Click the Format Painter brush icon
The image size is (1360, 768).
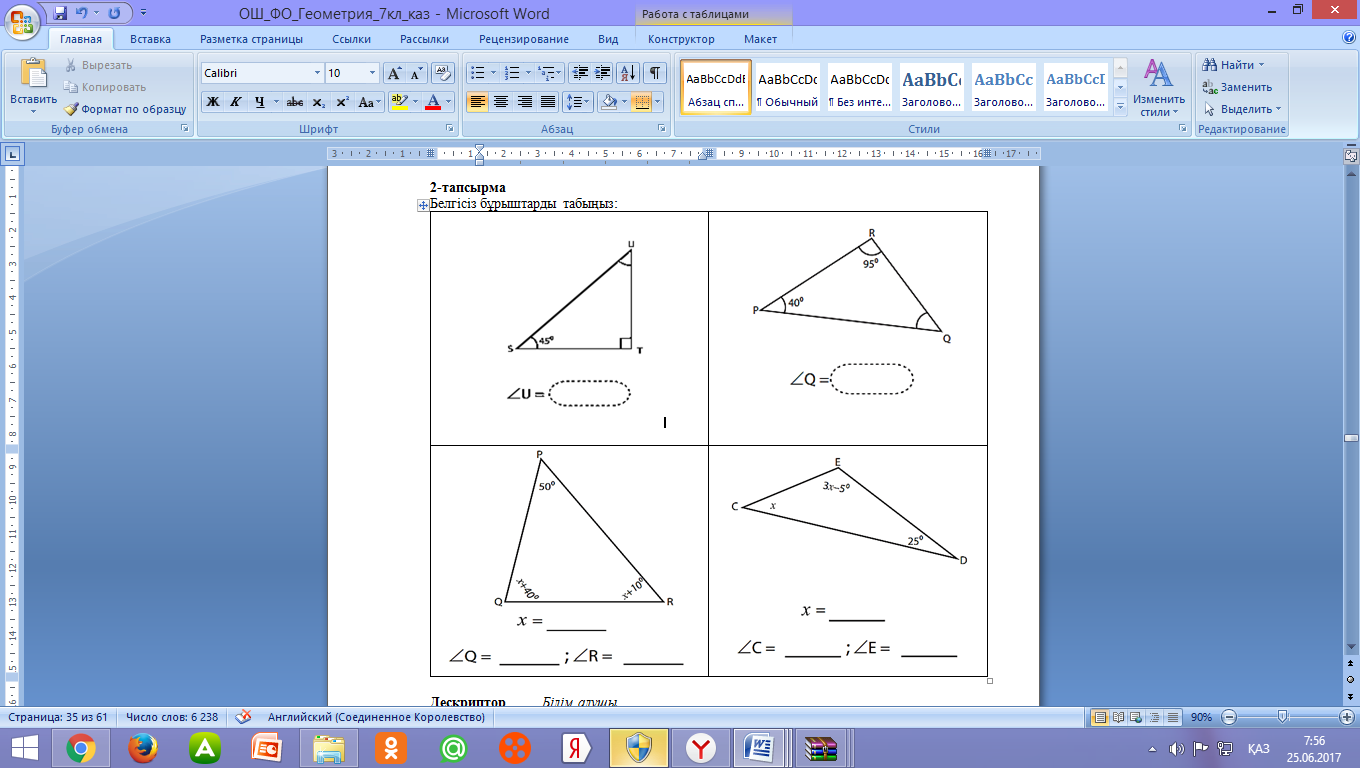72,109
